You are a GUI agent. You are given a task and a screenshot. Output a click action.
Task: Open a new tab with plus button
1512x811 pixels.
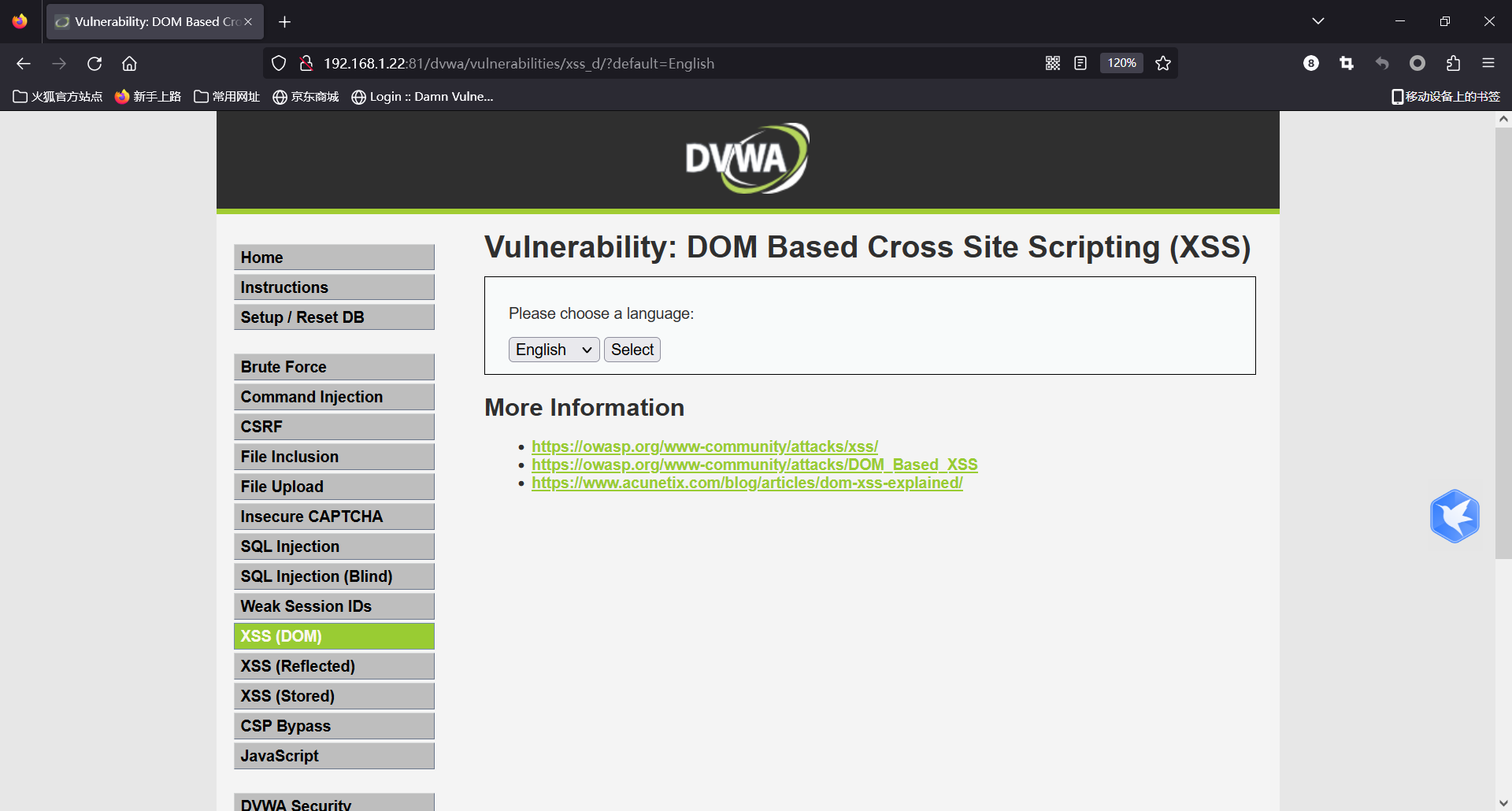[285, 22]
